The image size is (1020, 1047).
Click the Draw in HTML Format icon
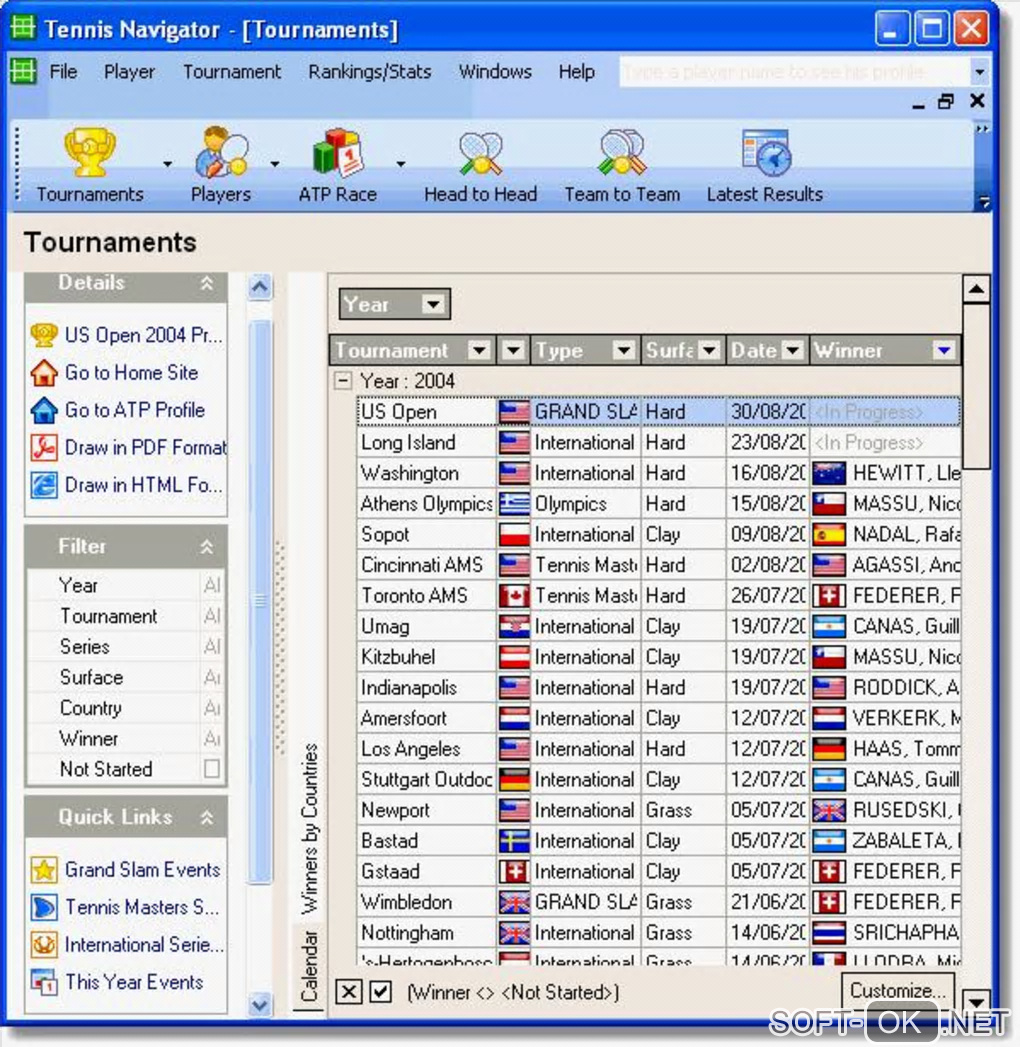[x=43, y=485]
